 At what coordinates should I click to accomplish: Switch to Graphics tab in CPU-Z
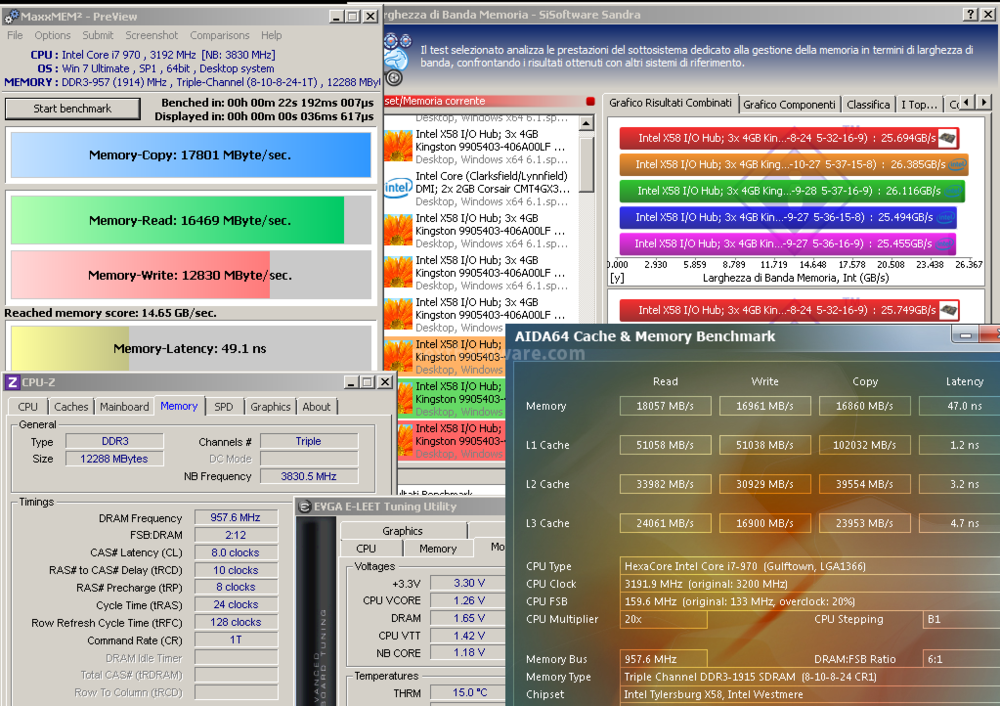[x=270, y=406]
